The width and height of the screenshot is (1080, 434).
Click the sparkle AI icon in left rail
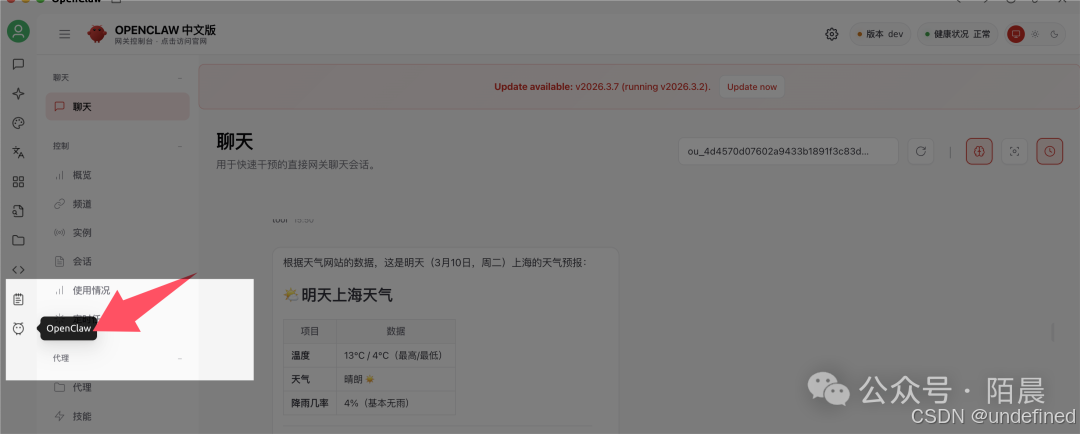(x=19, y=94)
